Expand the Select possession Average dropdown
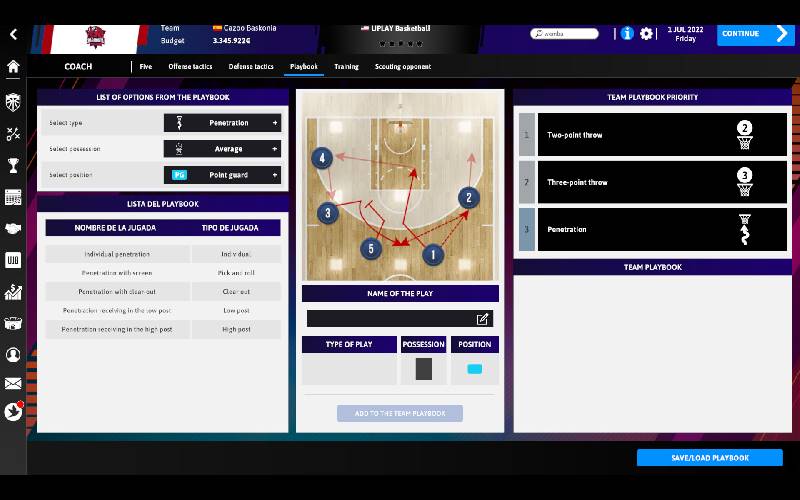 222,149
